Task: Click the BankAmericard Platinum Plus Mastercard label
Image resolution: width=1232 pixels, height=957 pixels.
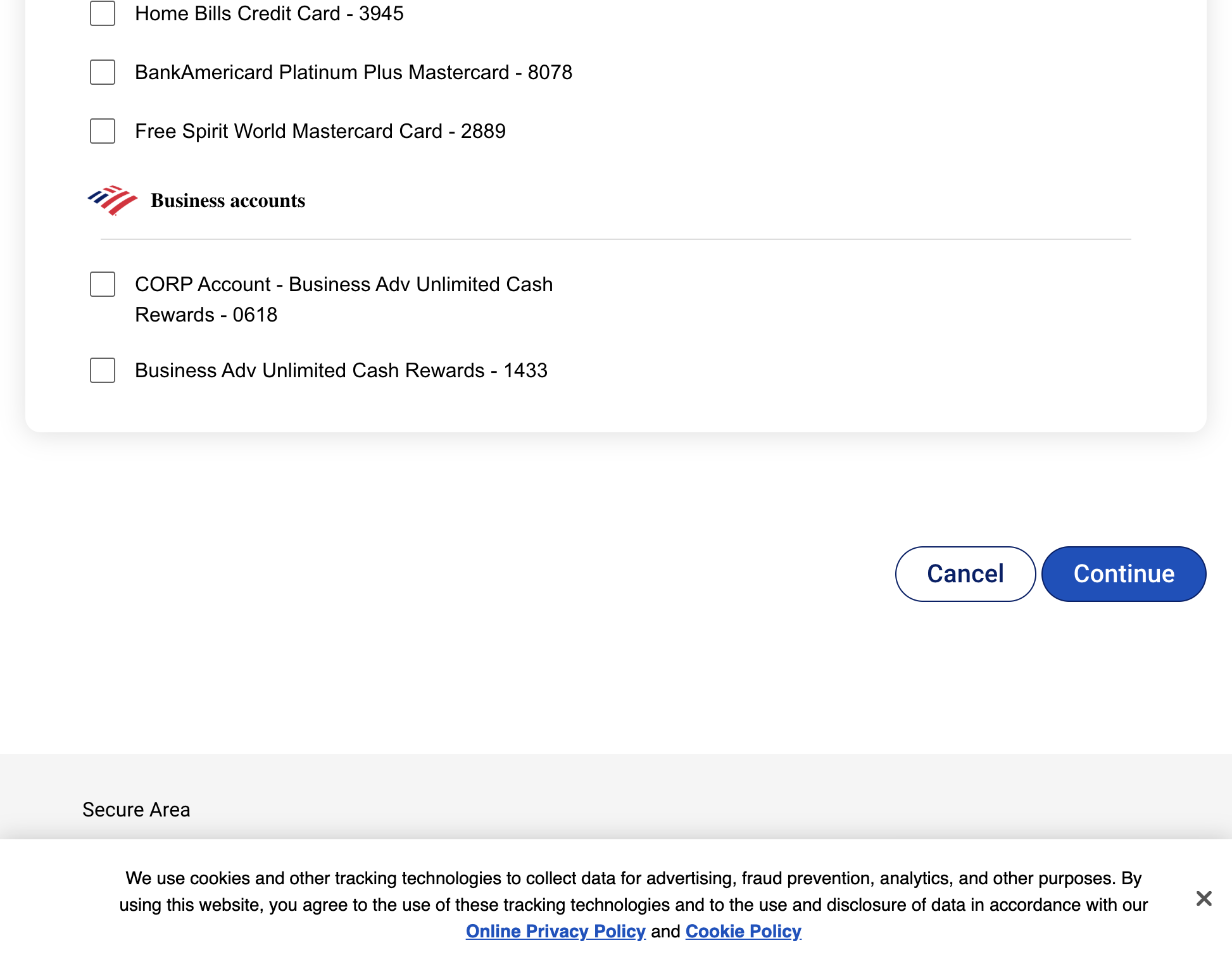Action: point(353,72)
